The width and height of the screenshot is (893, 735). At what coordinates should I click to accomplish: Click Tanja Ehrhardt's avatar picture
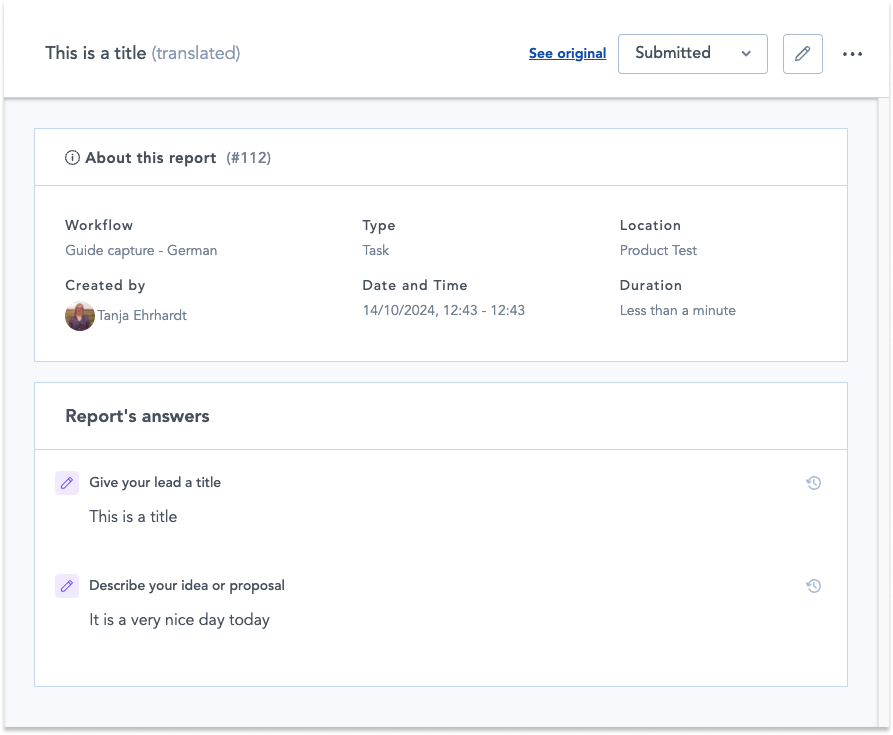tap(80, 316)
